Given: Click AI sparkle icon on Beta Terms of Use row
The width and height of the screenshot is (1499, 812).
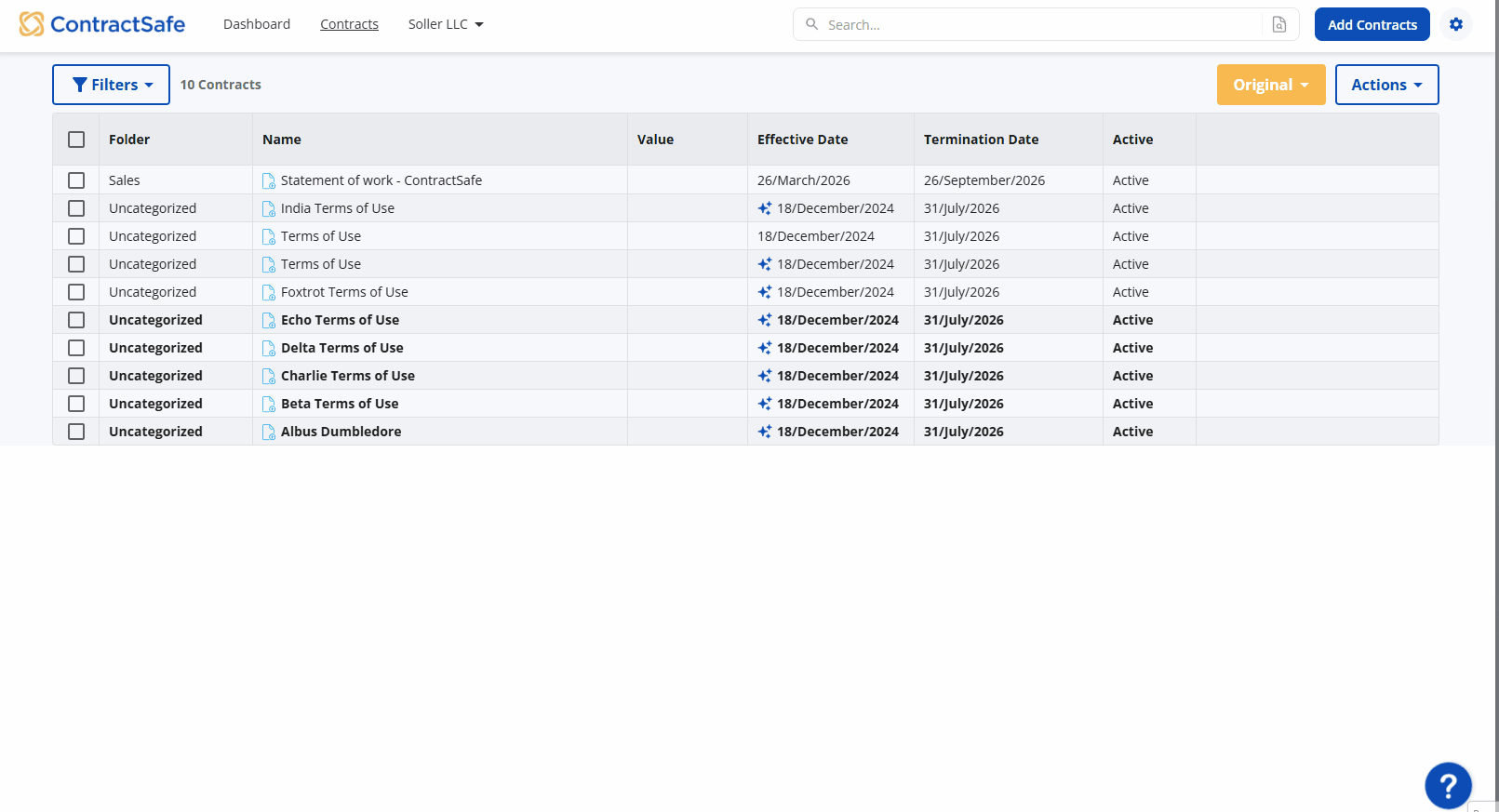Looking at the screenshot, I should (765, 404).
